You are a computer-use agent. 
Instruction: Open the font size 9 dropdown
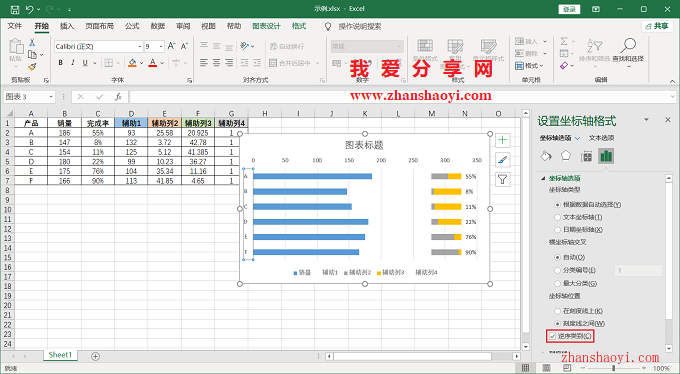click(161, 46)
